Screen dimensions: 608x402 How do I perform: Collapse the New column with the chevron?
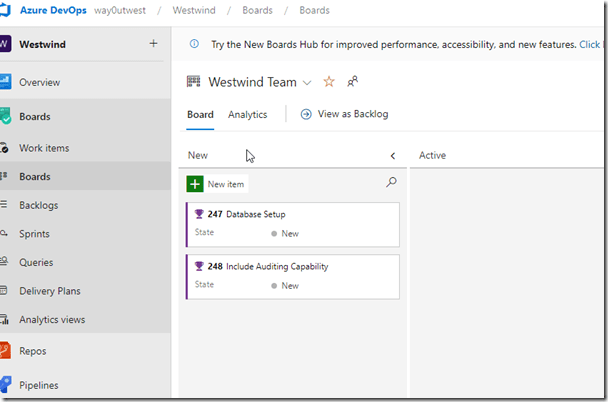tap(392, 156)
